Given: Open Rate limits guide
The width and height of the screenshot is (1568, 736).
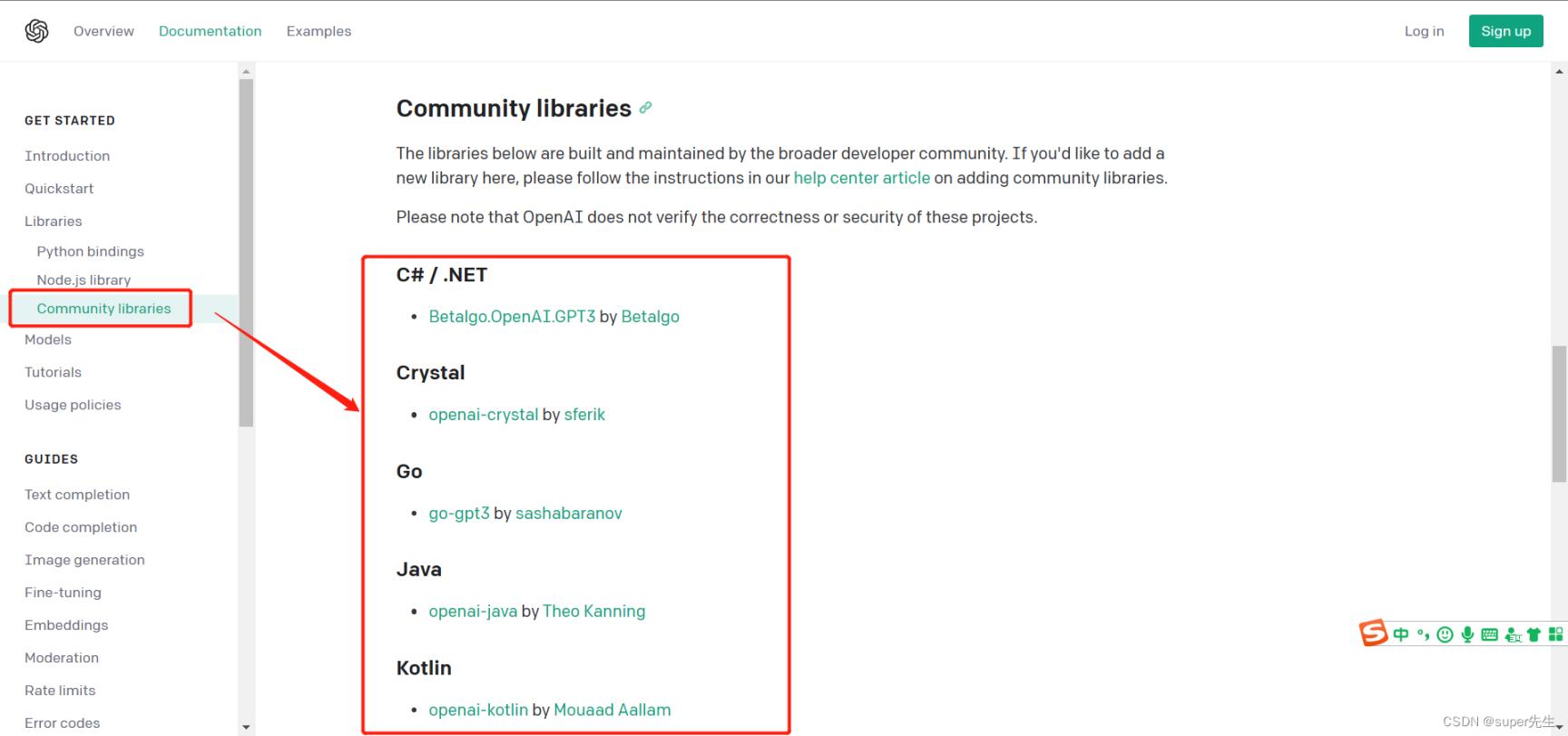Looking at the screenshot, I should click(x=60, y=691).
